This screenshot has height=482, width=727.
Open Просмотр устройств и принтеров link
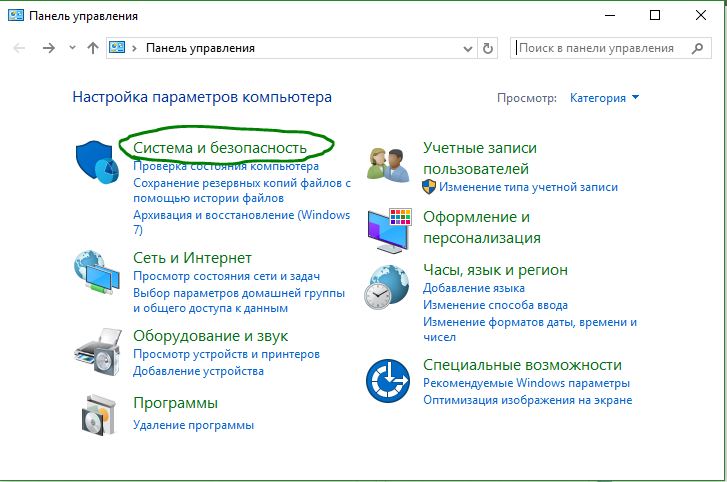coord(226,354)
